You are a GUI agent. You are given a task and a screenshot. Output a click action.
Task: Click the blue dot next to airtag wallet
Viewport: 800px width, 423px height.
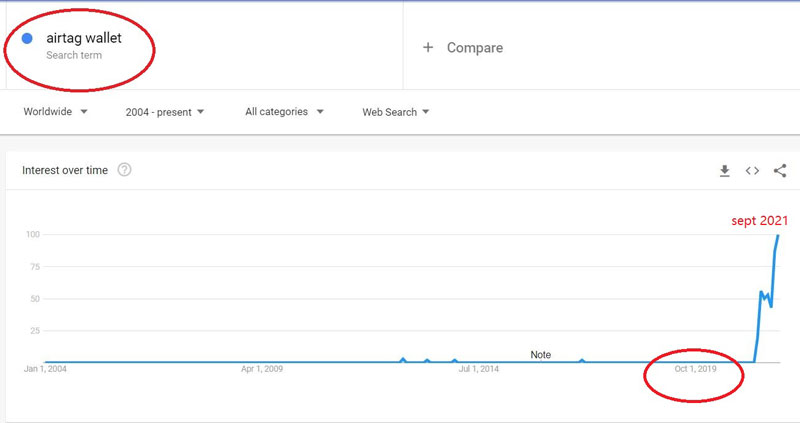pyautogui.click(x=27, y=38)
